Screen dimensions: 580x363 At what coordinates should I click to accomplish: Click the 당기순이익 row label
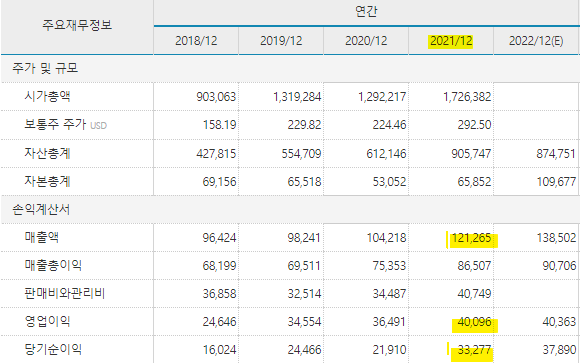(53, 349)
